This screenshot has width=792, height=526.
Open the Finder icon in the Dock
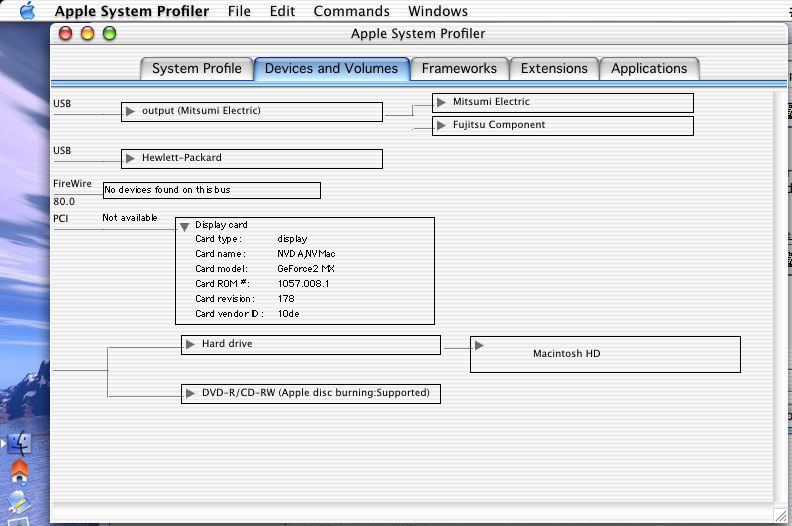(x=19, y=444)
